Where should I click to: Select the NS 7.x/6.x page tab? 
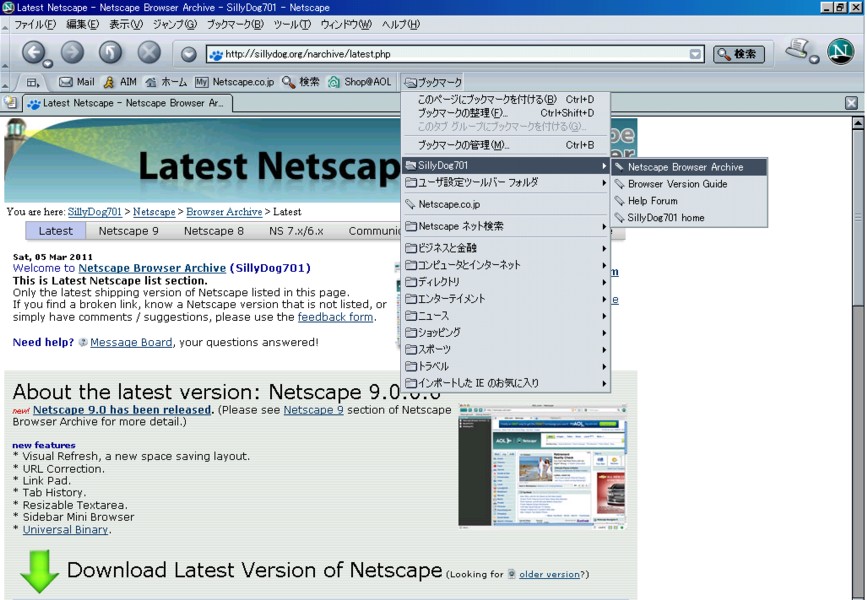pos(296,231)
